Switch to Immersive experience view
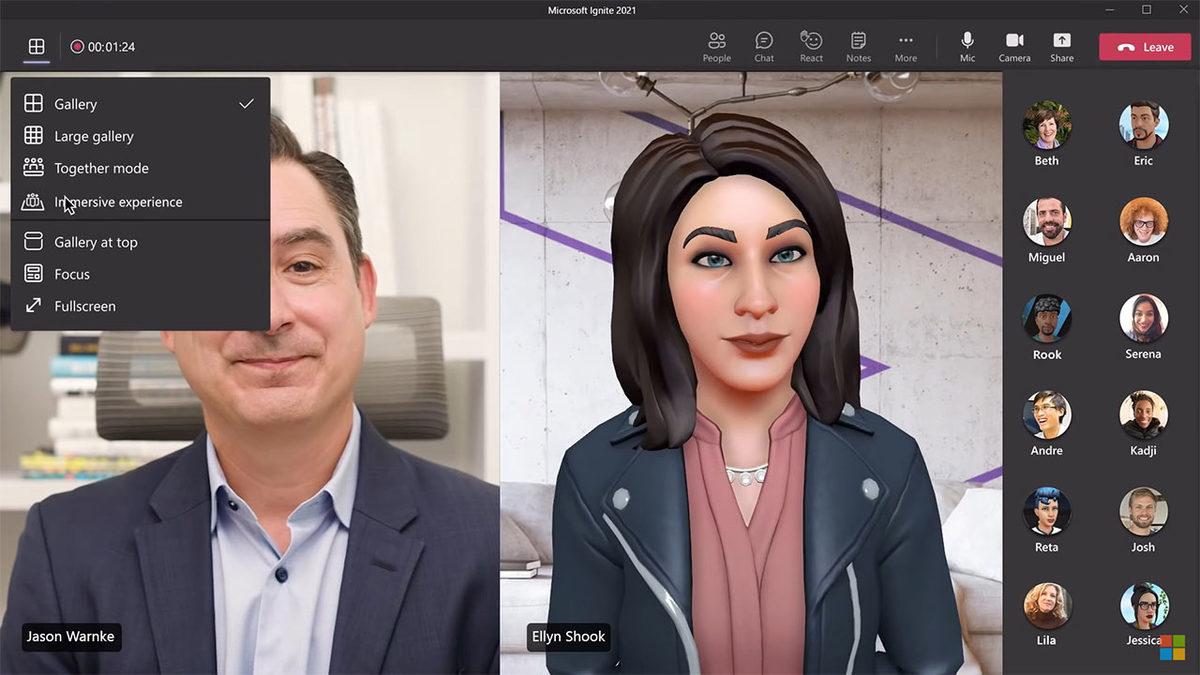This screenshot has height=675, width=1200. pos(118,202)
